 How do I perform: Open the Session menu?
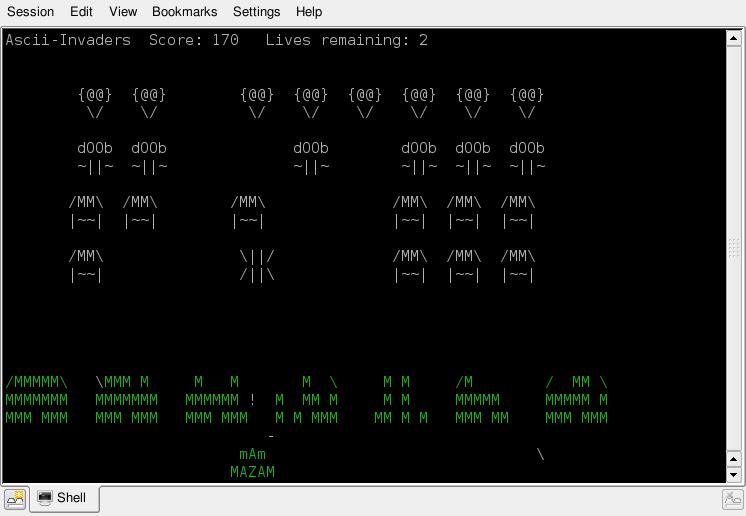click(x=30, y=12)
